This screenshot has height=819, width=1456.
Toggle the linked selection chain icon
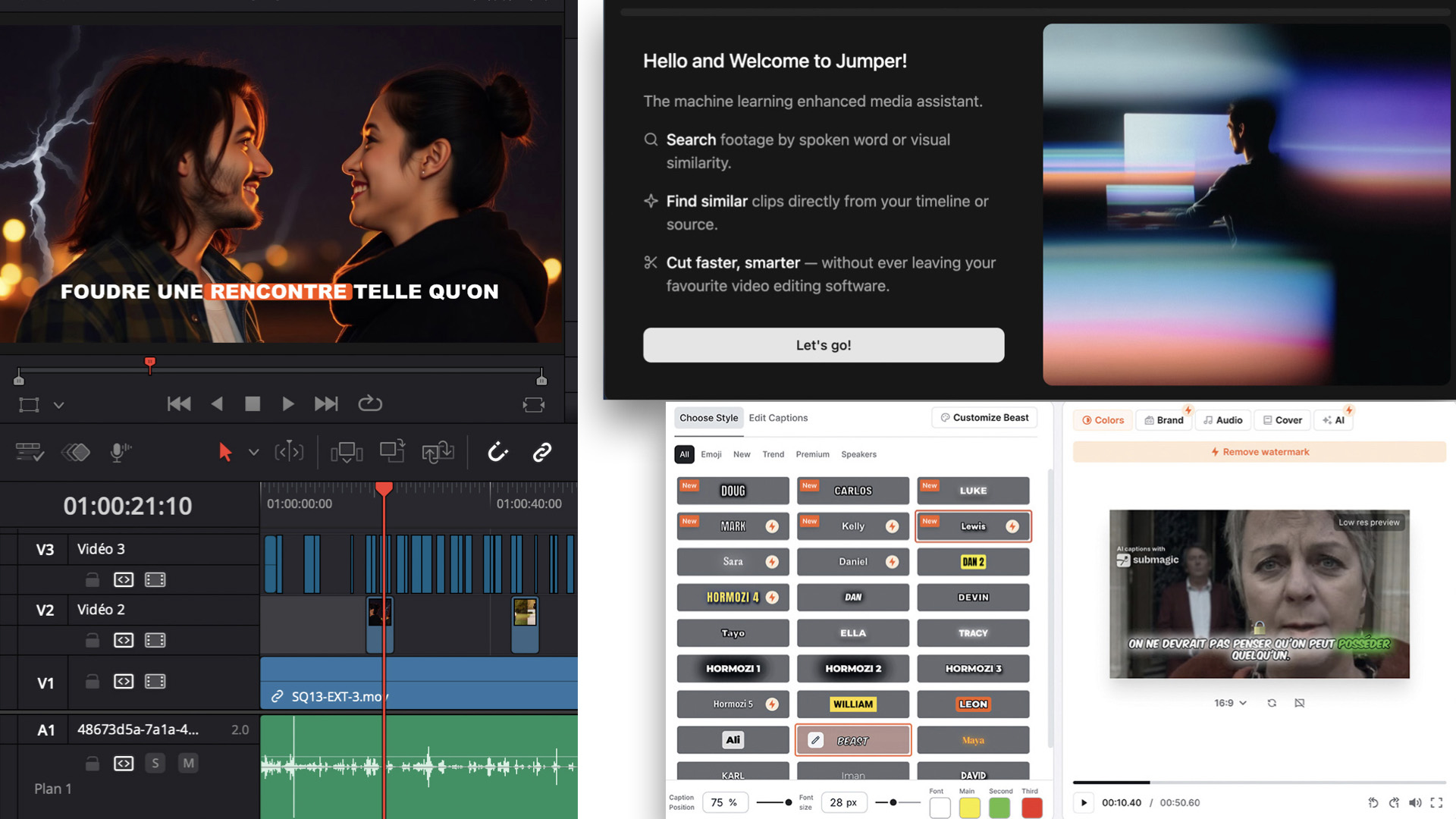pos(541,452)
